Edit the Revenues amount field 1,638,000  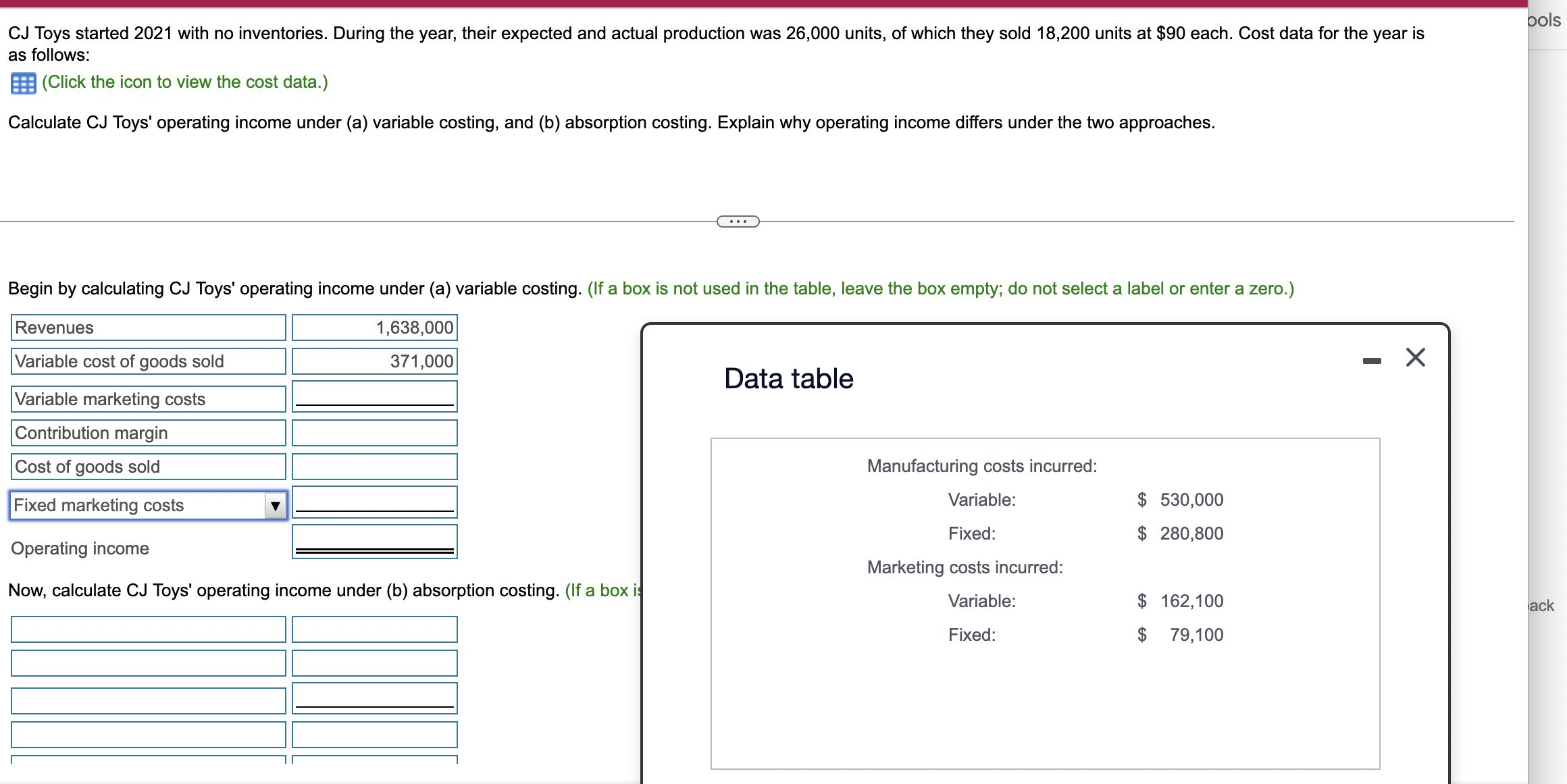point(375,328)
